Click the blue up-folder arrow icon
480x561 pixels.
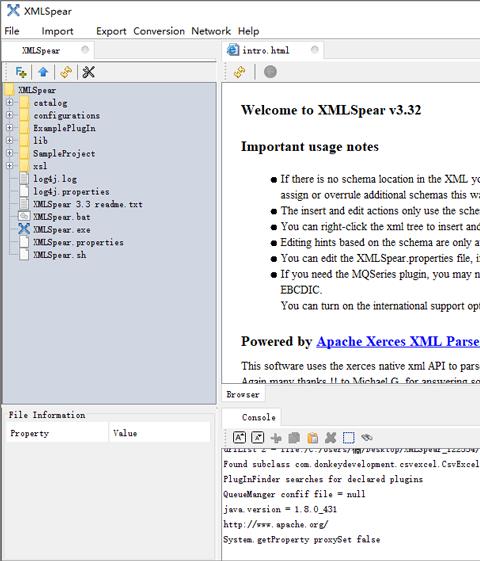pyautogui.click(x=43, y=72)
